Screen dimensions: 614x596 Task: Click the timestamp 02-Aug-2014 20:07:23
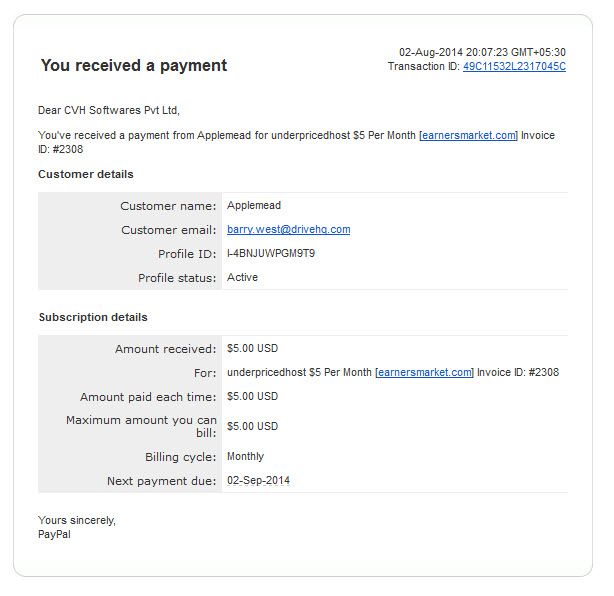point(453,52)
